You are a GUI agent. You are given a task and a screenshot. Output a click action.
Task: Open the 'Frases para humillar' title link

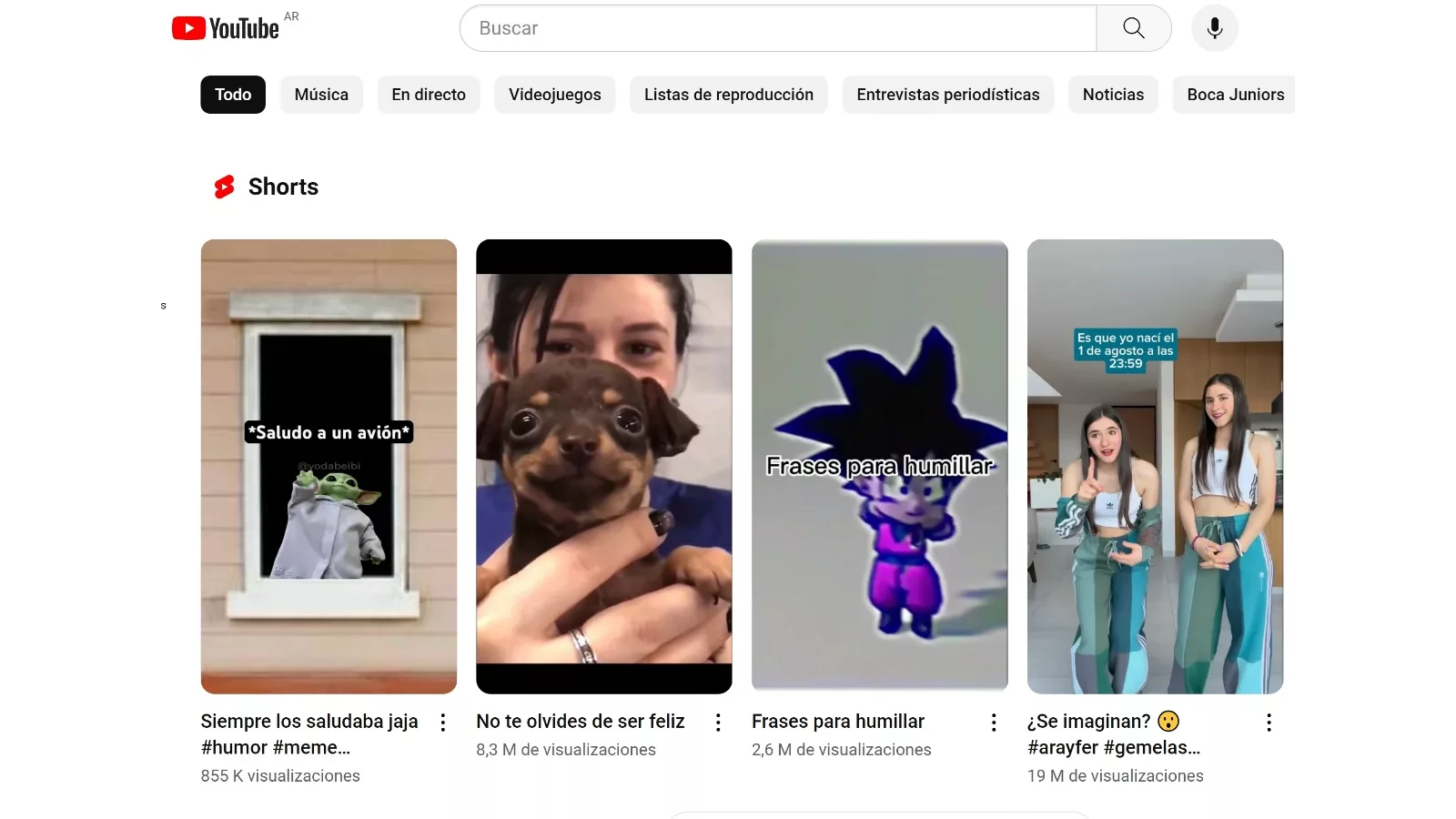837,722
